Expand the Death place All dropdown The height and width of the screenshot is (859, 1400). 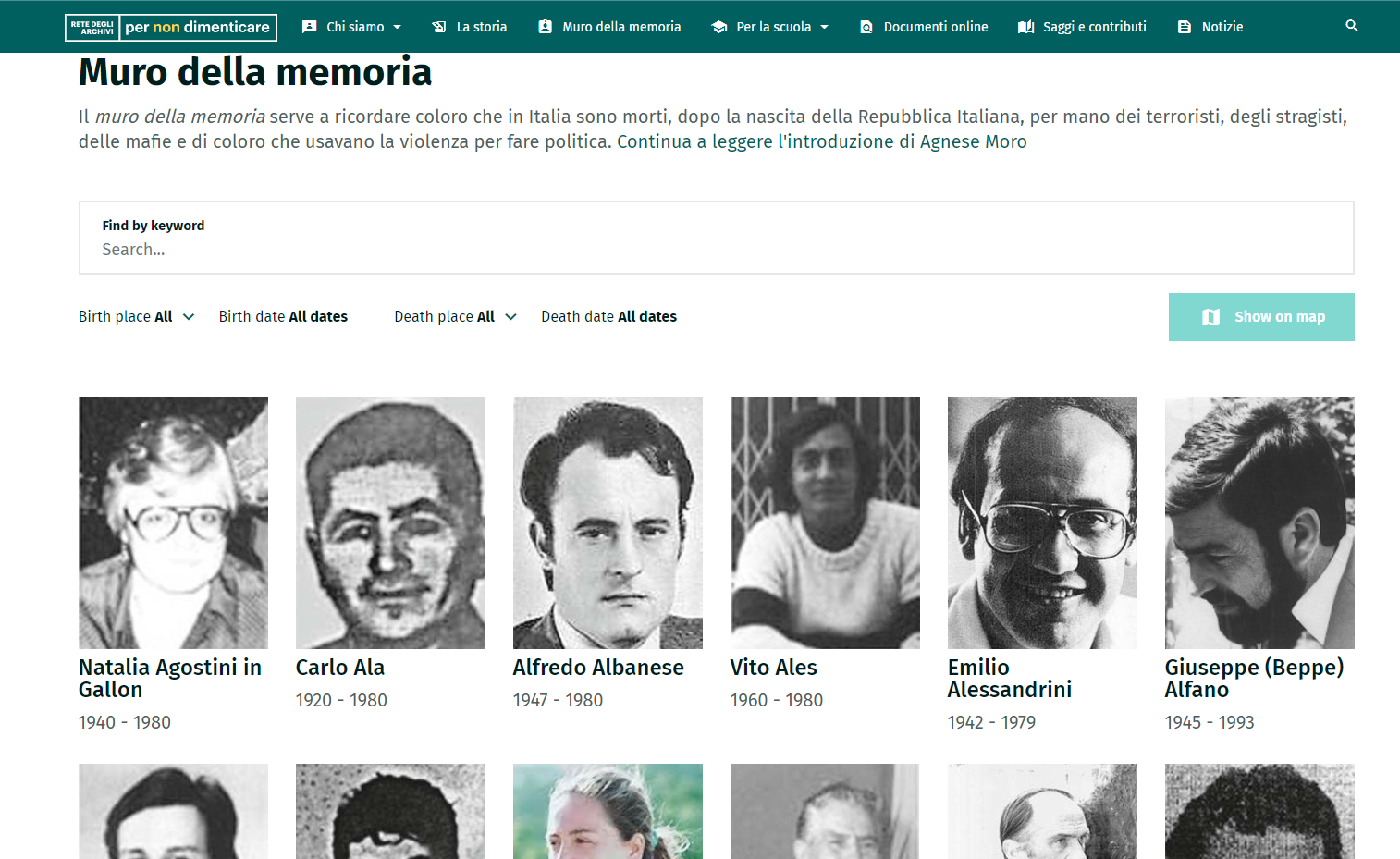point(455,316)
